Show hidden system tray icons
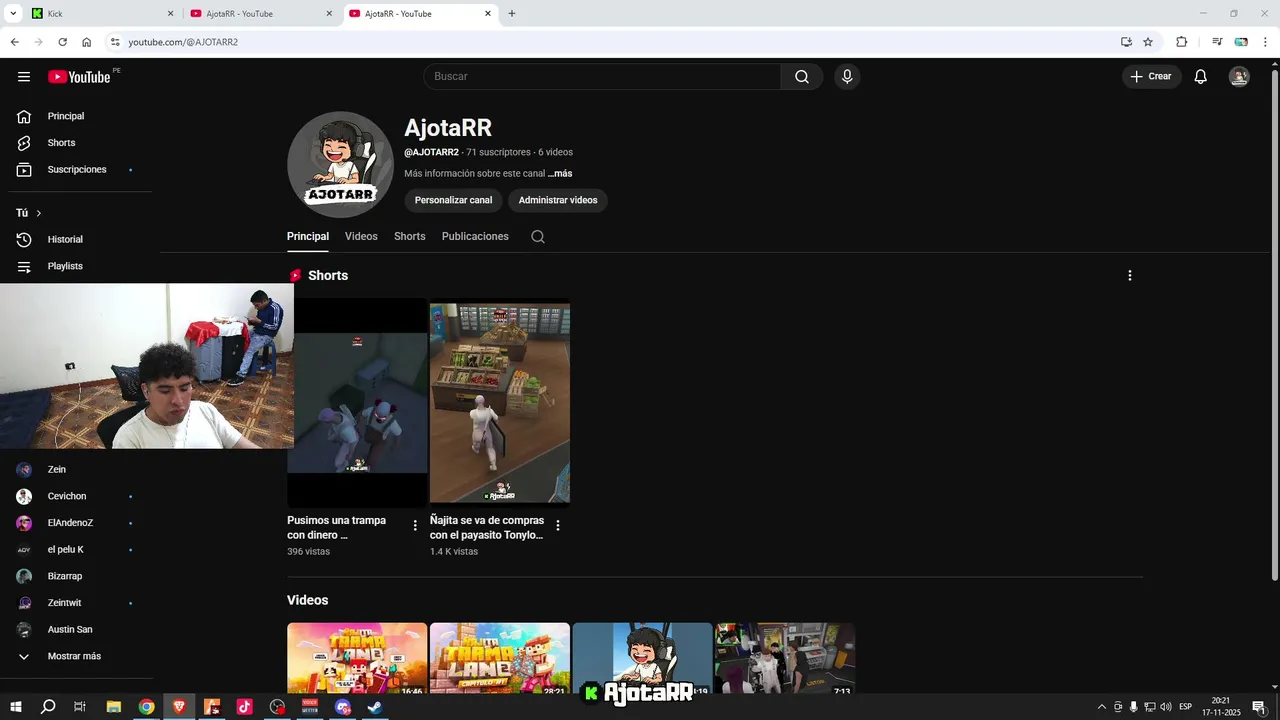The width and height of the screenshot is (1280, 720). pos(1102,707)
